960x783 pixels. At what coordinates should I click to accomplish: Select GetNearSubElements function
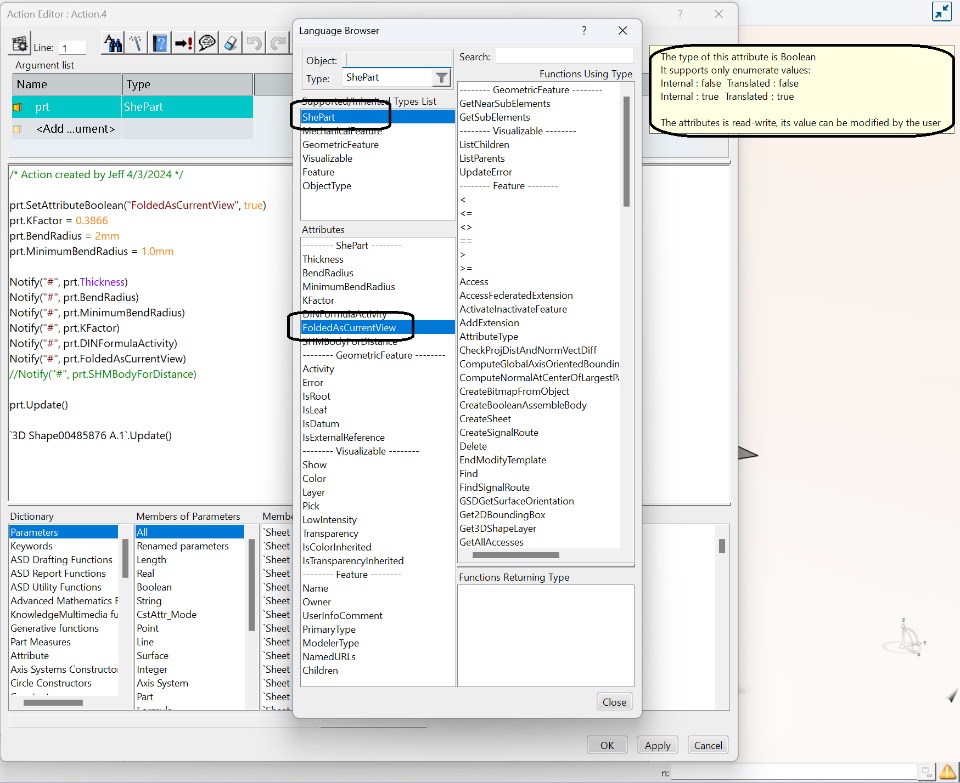click(x=505, y=103)
